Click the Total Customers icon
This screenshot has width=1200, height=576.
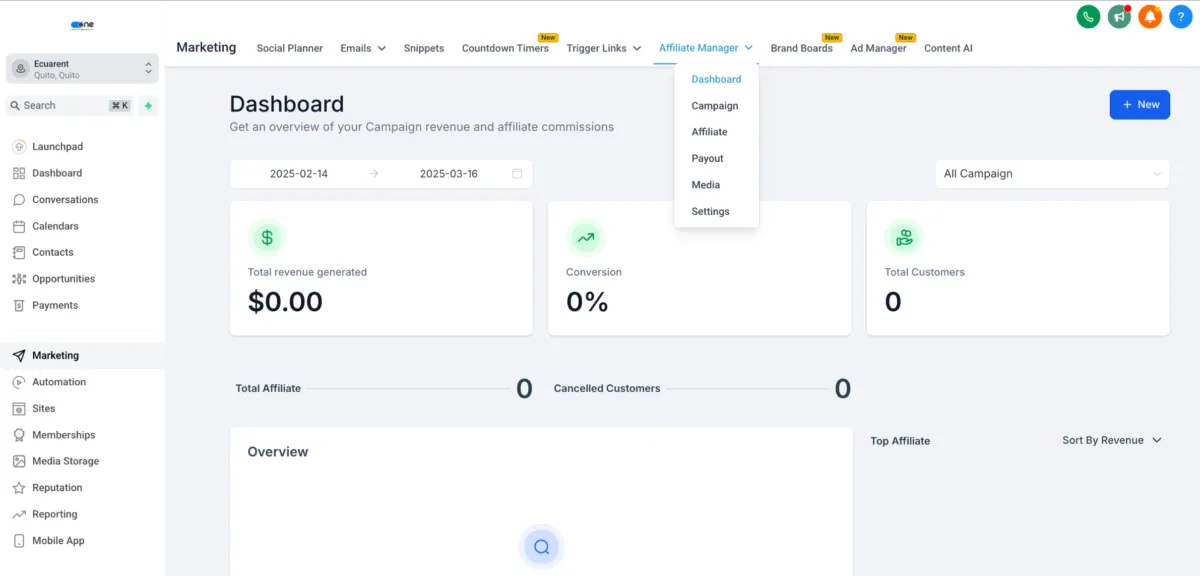tap(904, 238)
